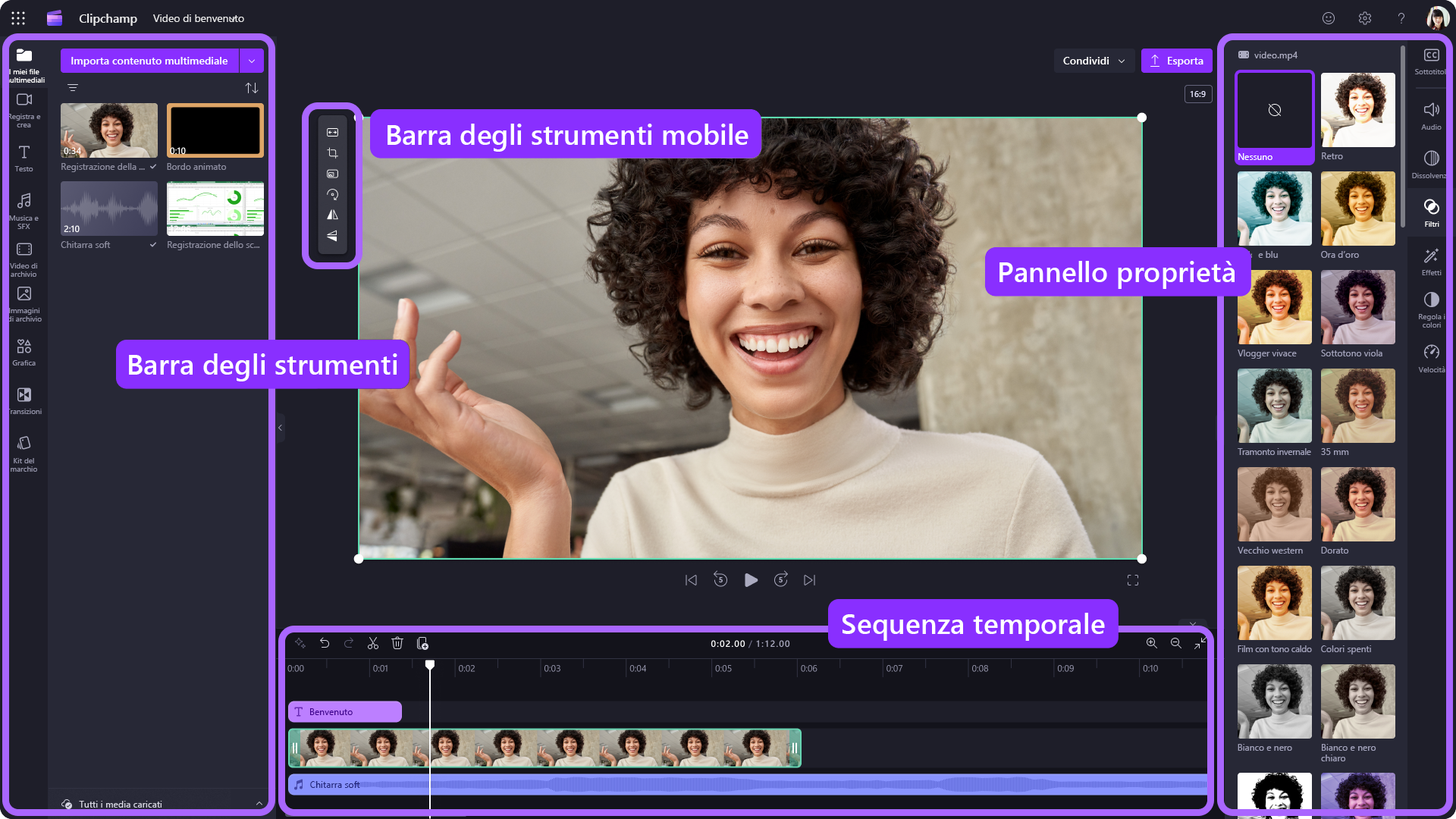Open I miei file multimediali tab

[x=24, y=65]
